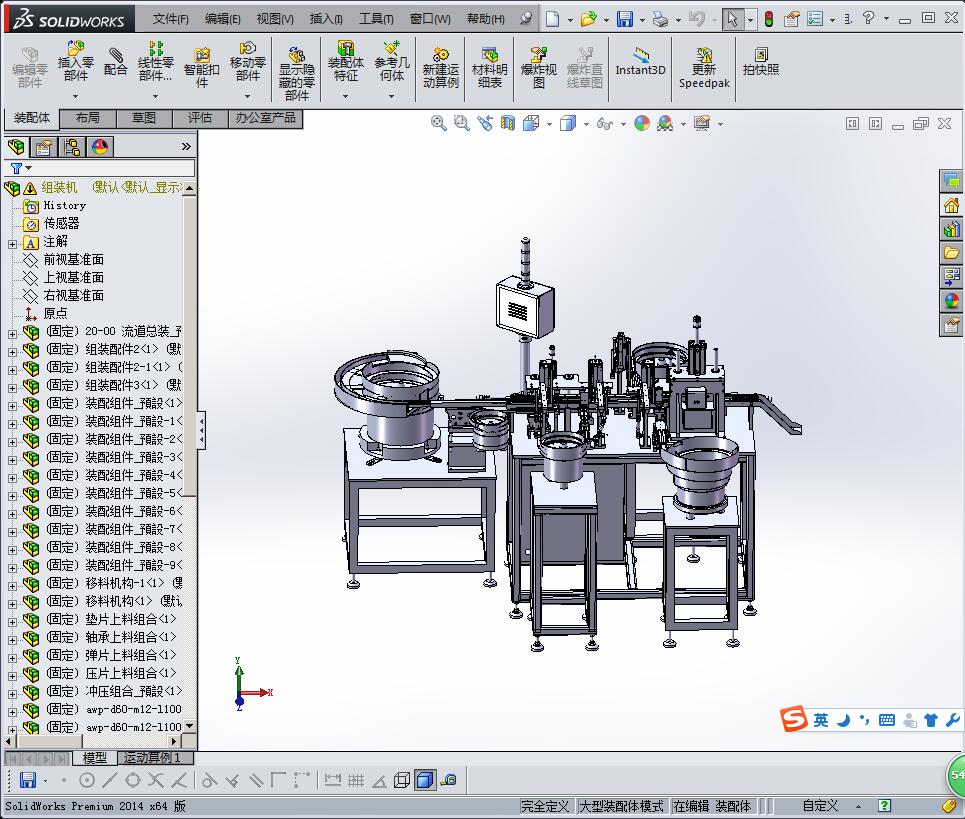Open the 工具(T) menu
The width and height of the screenshot is (965, 819).
coord(376,19)
